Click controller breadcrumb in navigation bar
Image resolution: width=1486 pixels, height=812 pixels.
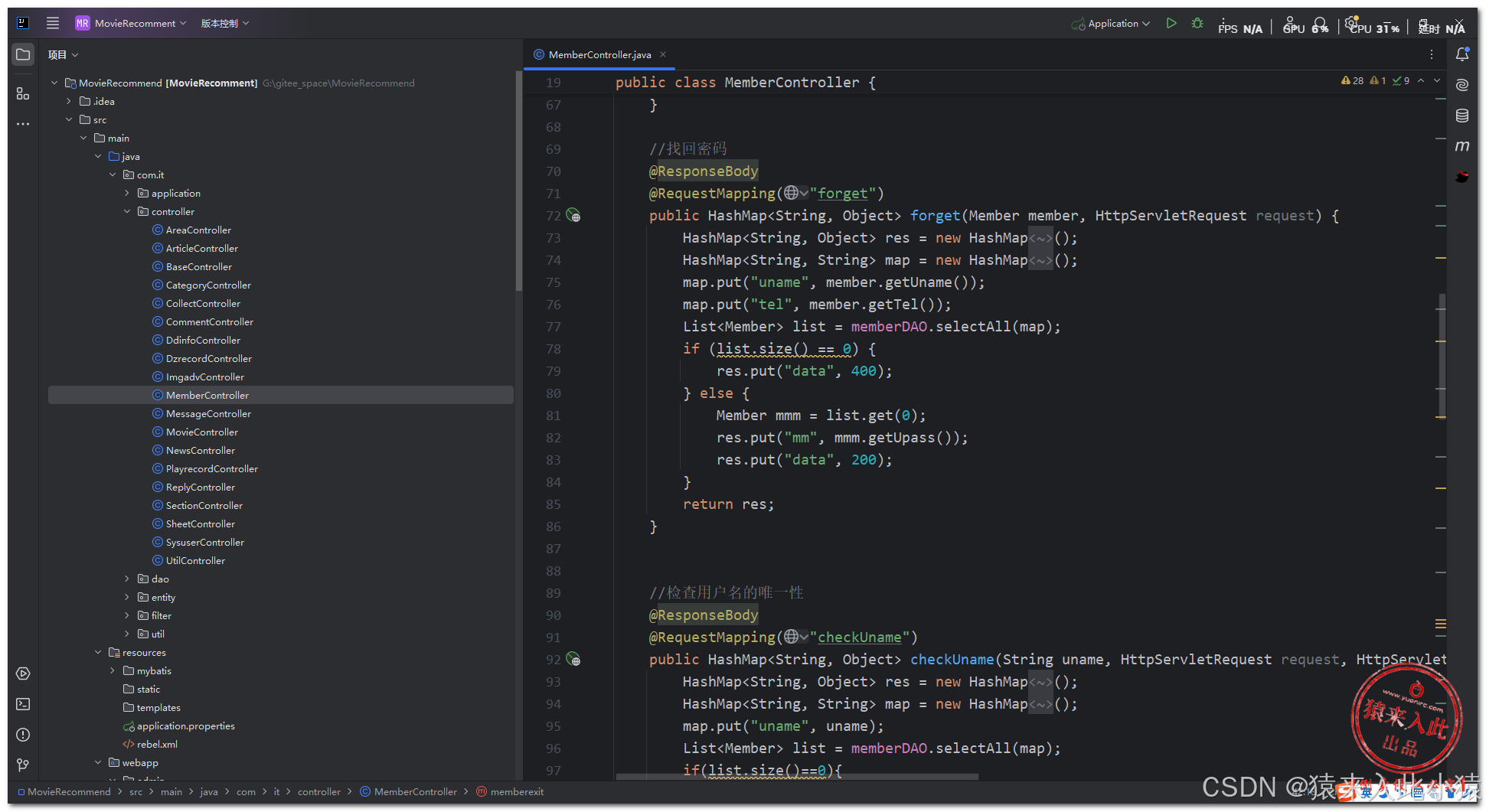(x=319, y=791)
